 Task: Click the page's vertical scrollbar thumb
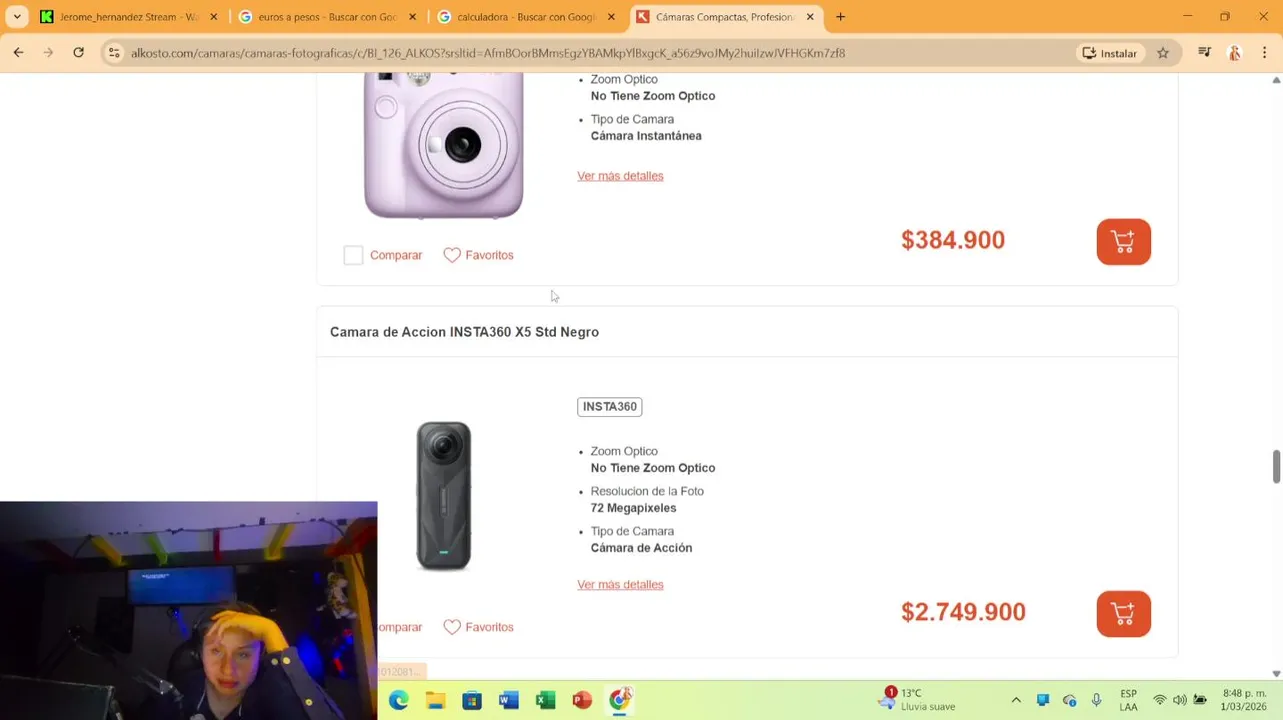[x=1276, y=465]
